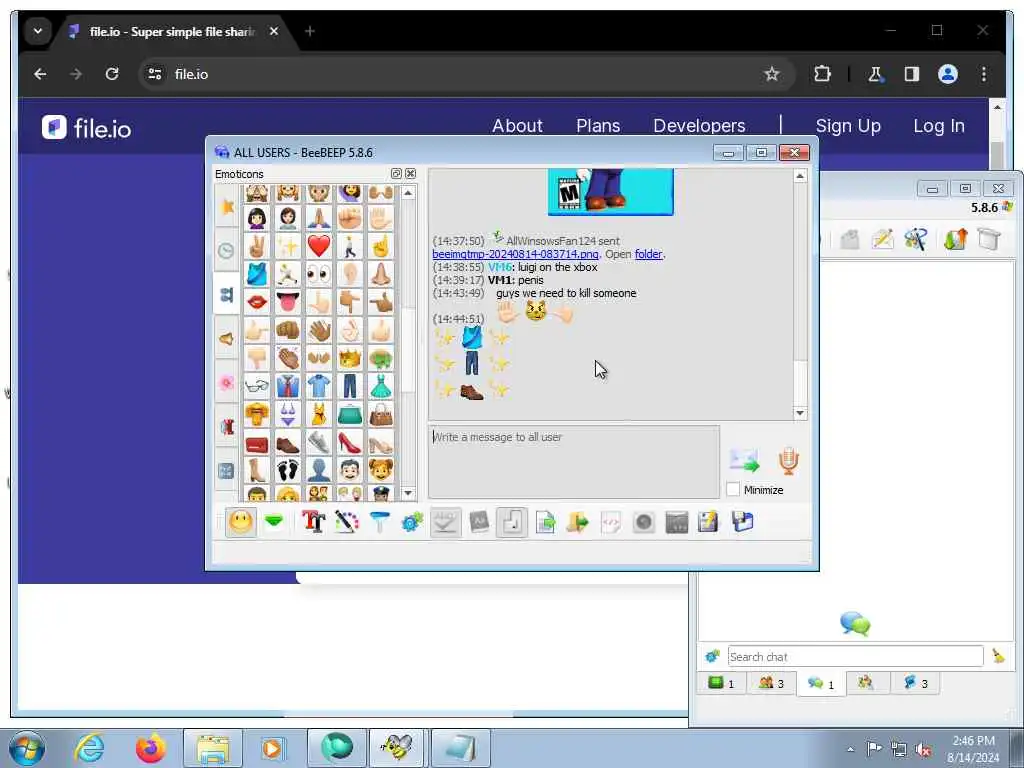Click the blue print/save box icon
Screen dimensions: 1024x768
[x=743, y=522]
